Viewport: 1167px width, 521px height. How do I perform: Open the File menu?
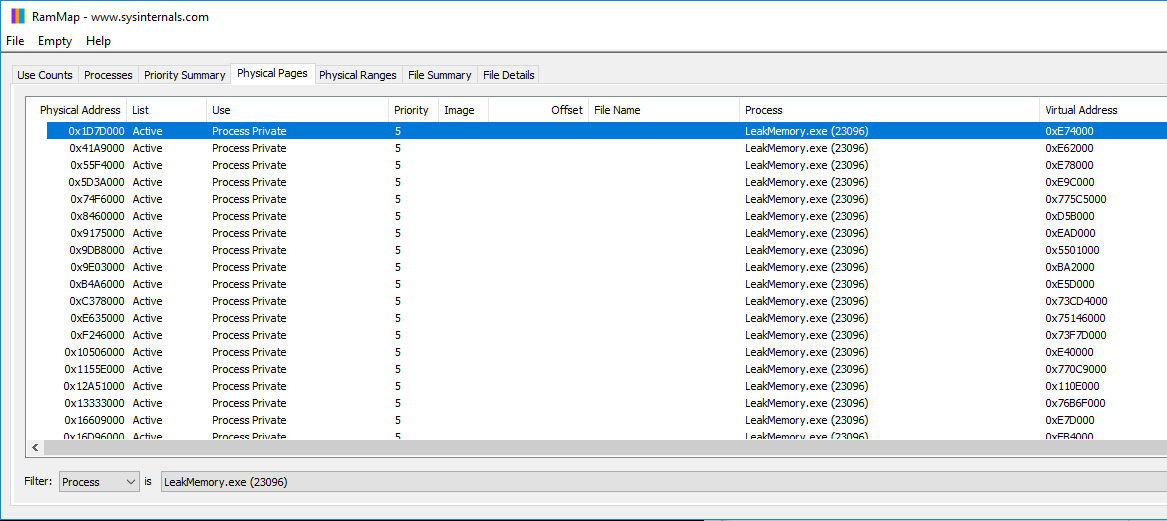[x=15, y=41]
